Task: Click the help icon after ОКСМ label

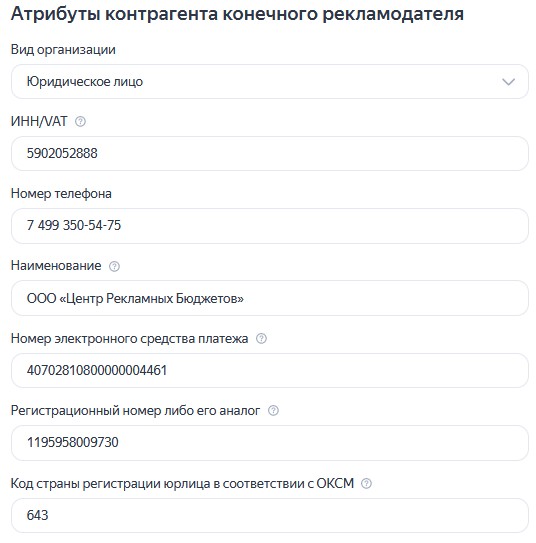Action: (x=366, y=483)
